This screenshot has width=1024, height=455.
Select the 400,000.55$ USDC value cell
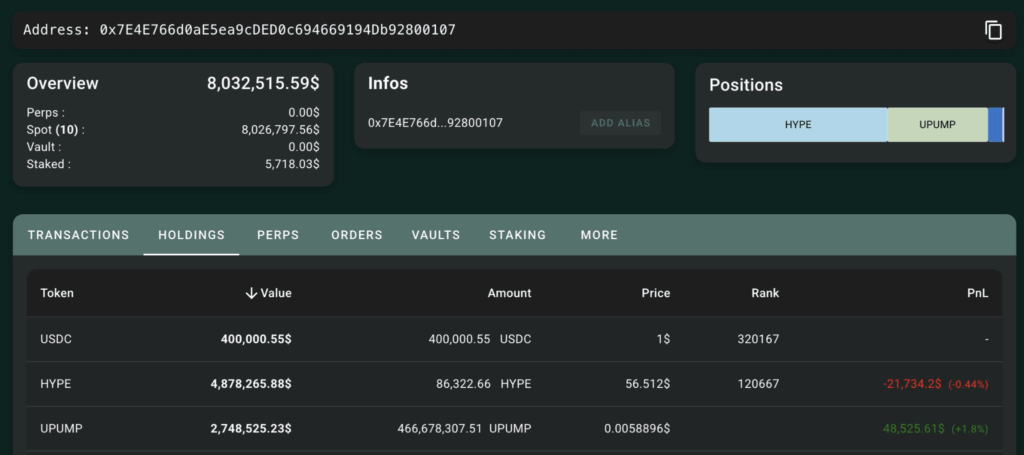click(256, 339)
